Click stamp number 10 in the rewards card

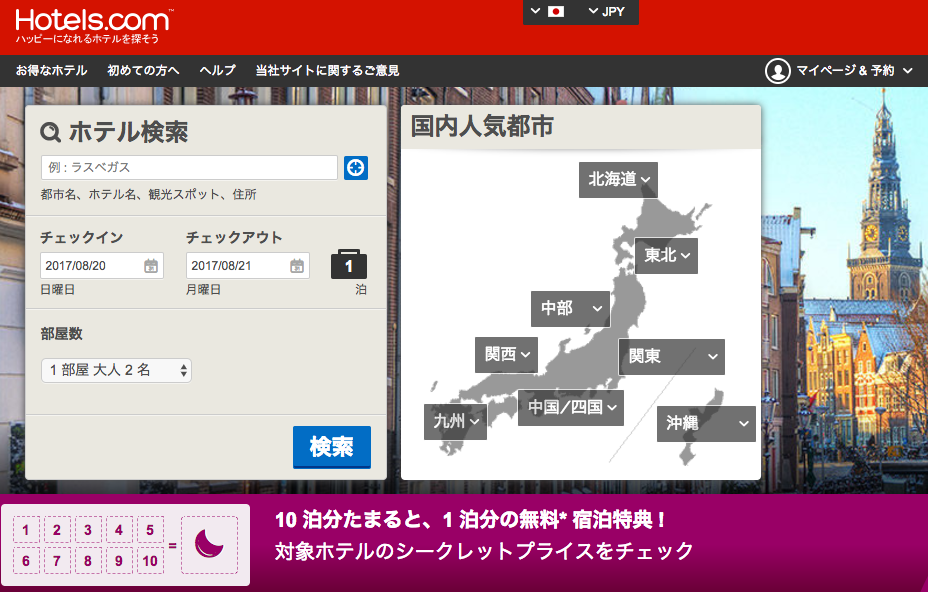[x=150, y=561]
